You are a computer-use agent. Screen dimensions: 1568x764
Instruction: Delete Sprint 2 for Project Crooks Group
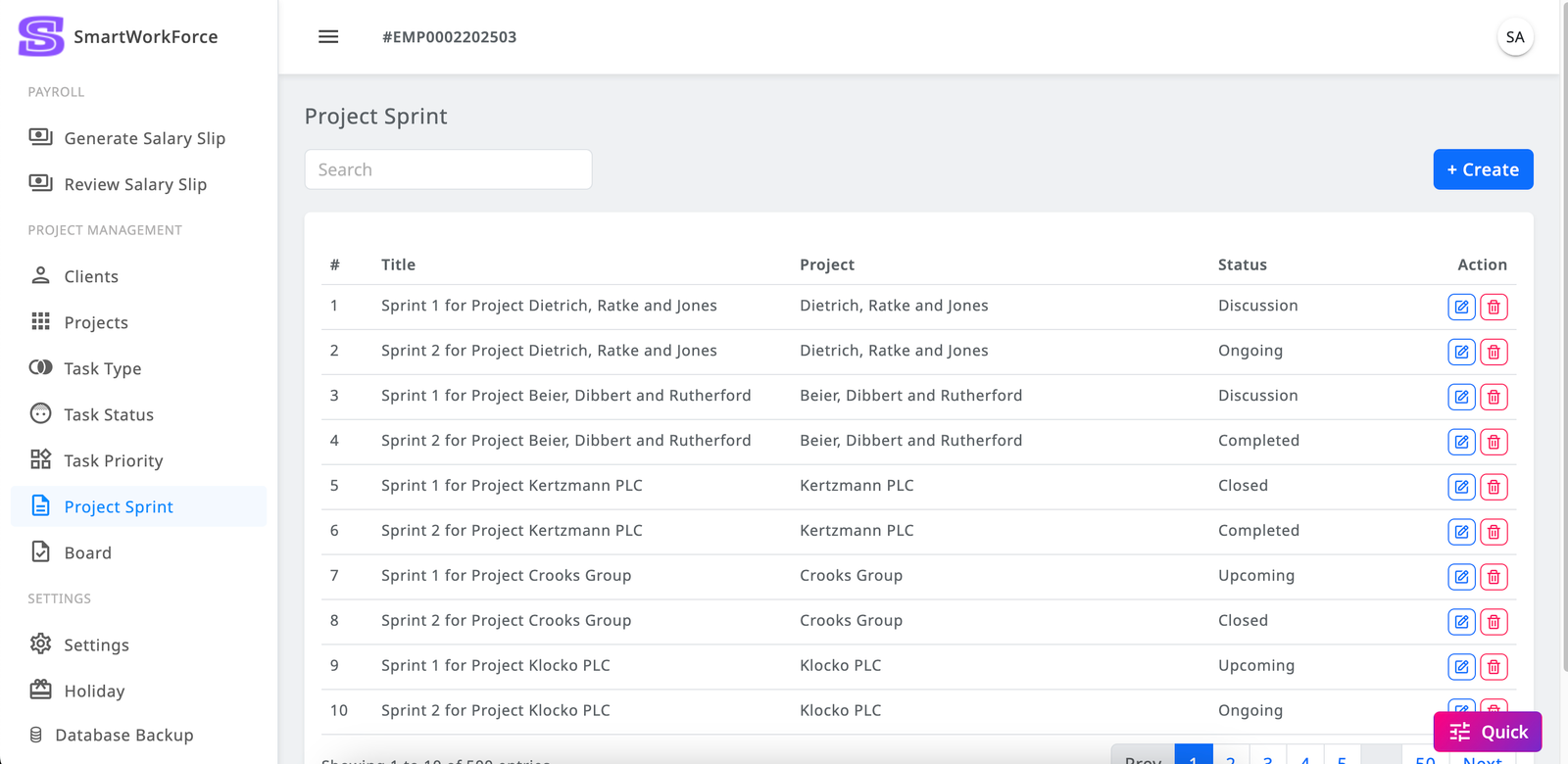[1494, 622]
